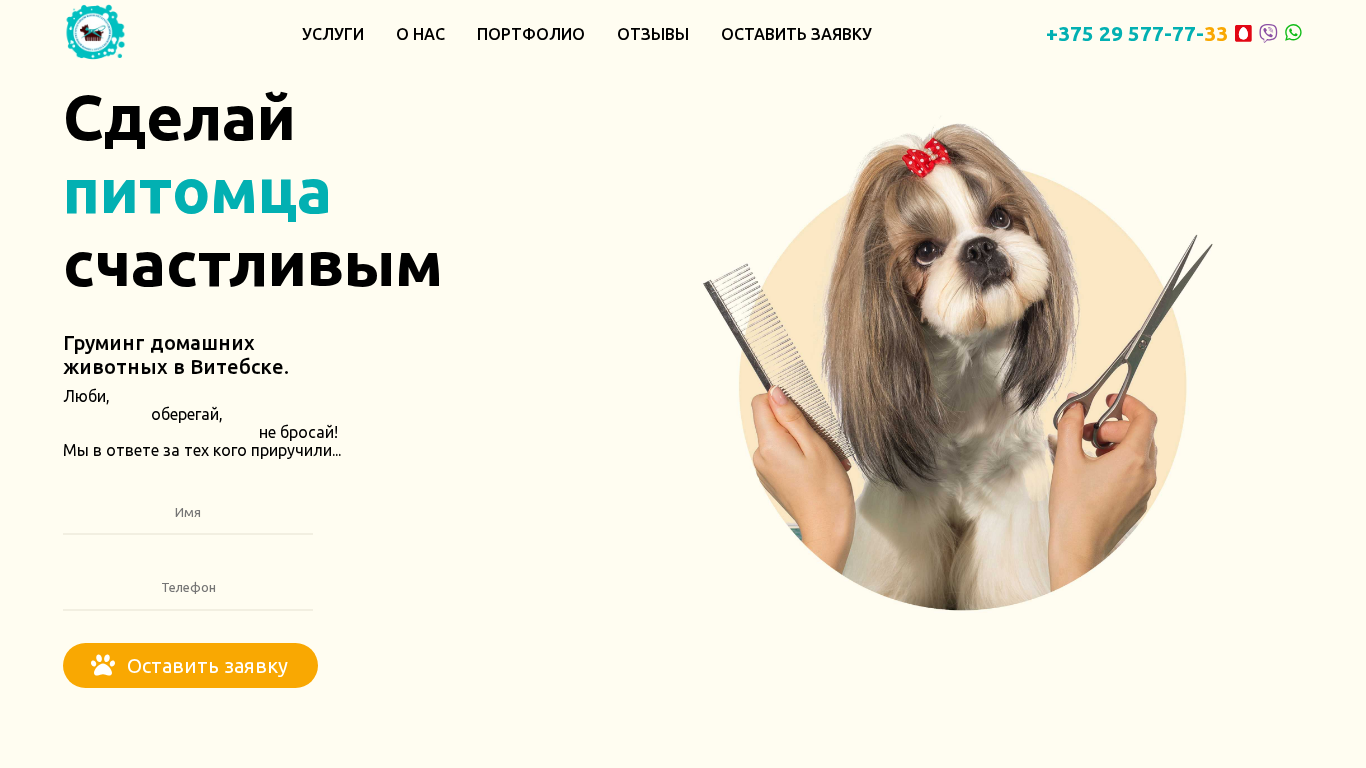Viewport: 1366px width, 768px height.
Task: Focus the Имя input field
Action: 188,513
